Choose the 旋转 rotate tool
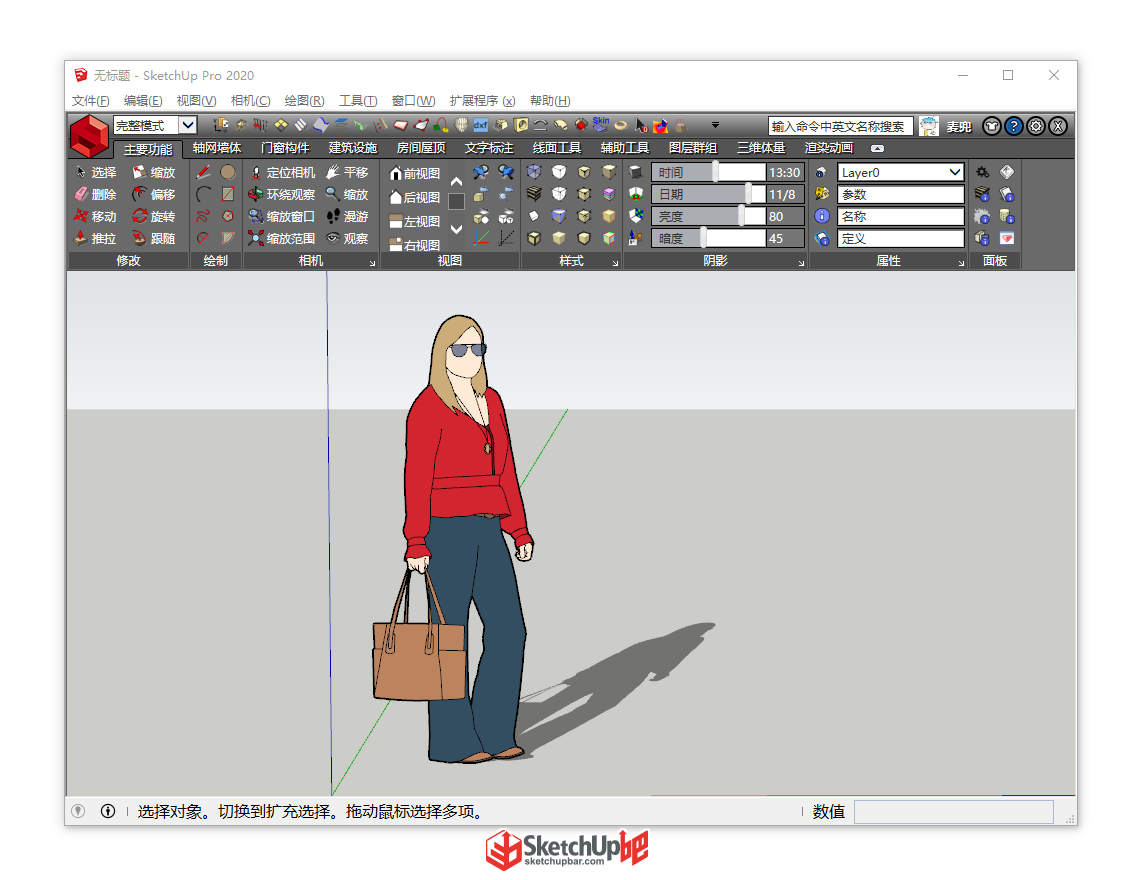The height and width of the screenshot is (880, 1135). pyautogui.click(x=154, y=216)
